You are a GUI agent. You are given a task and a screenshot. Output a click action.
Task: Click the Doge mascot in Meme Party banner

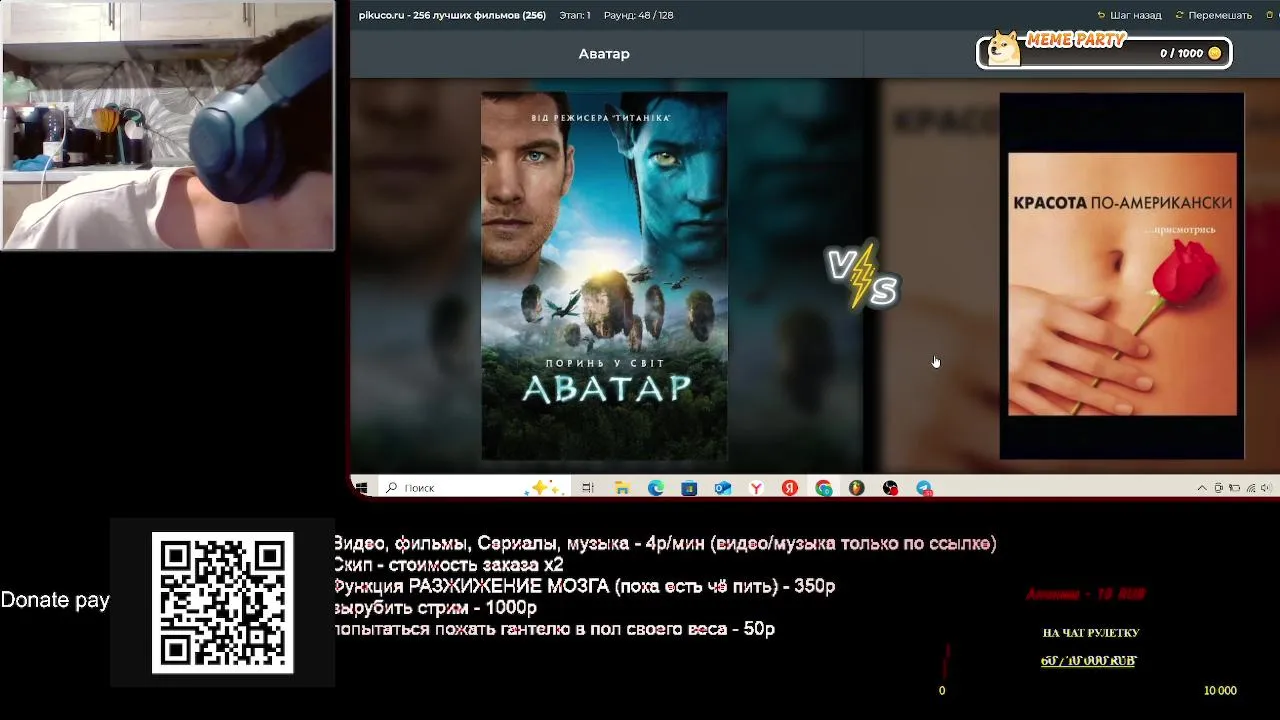pyautogui.click(x=1004, y=48)
